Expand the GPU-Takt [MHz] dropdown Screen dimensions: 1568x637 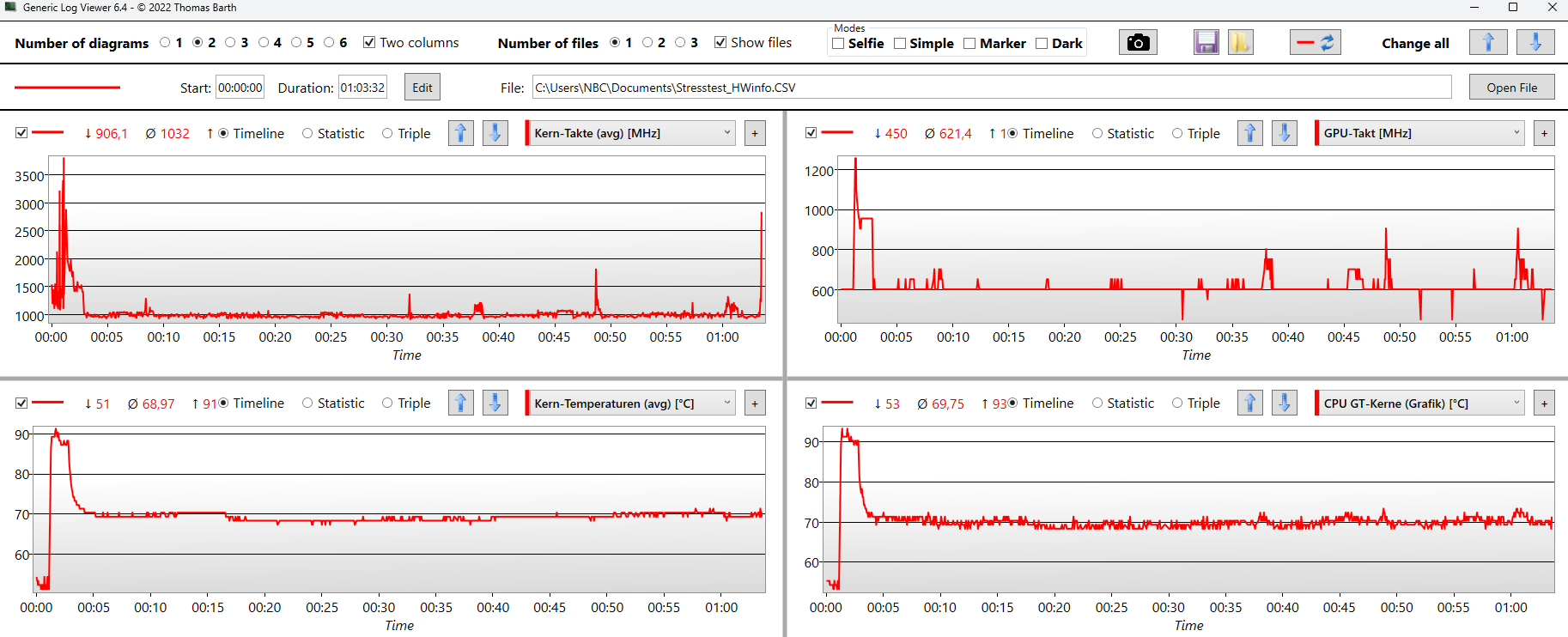pos(1420,133)
